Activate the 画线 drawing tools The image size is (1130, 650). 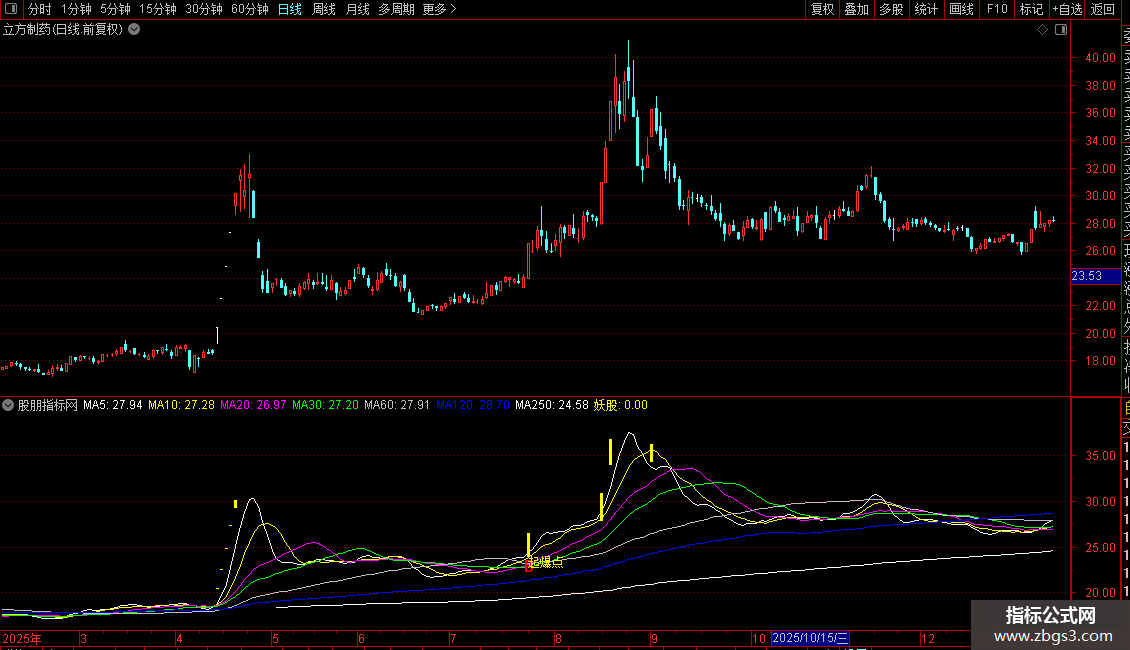point(961,9)
